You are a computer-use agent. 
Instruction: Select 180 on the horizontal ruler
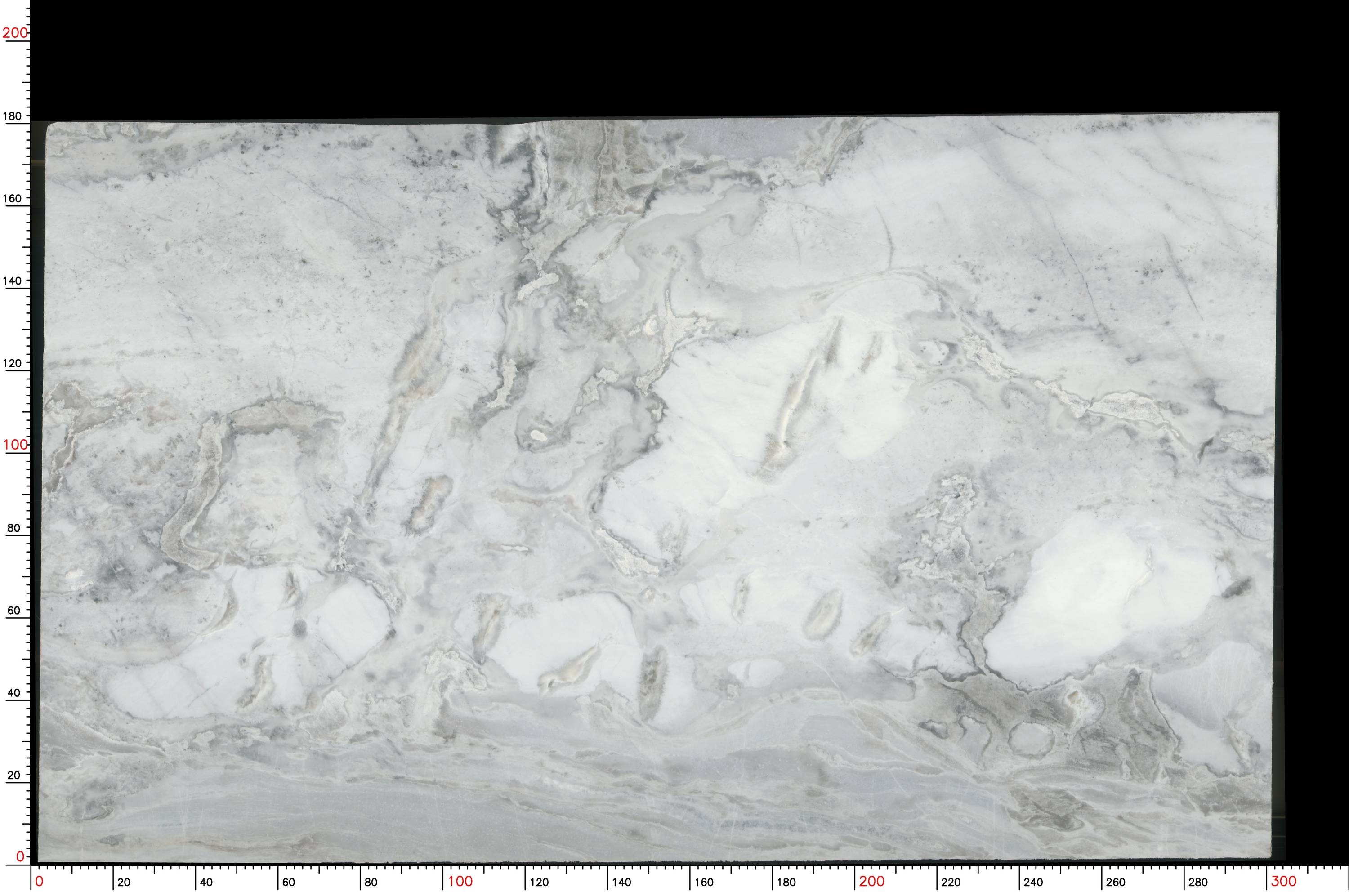click(x=786, y=882)
